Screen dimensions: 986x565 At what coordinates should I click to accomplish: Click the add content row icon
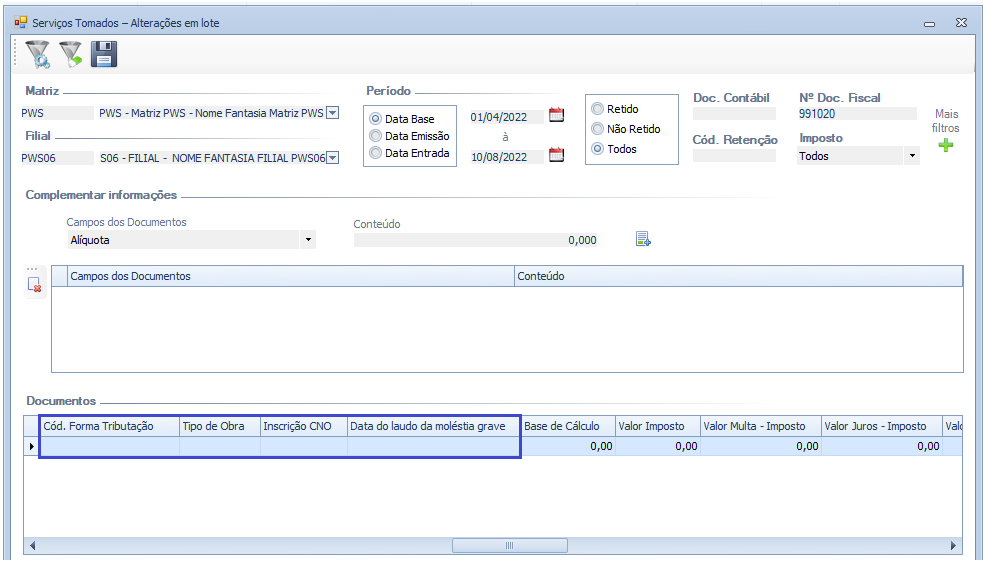(x=643, y=239)
